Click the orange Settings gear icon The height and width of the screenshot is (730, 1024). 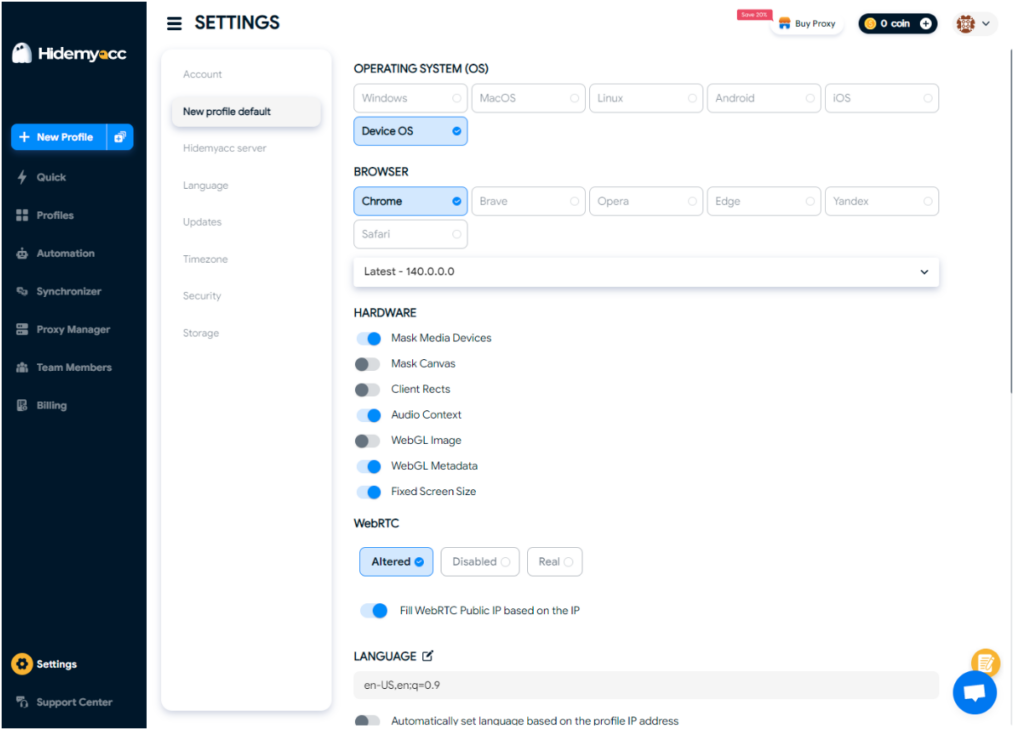click(x=22, y=664)
